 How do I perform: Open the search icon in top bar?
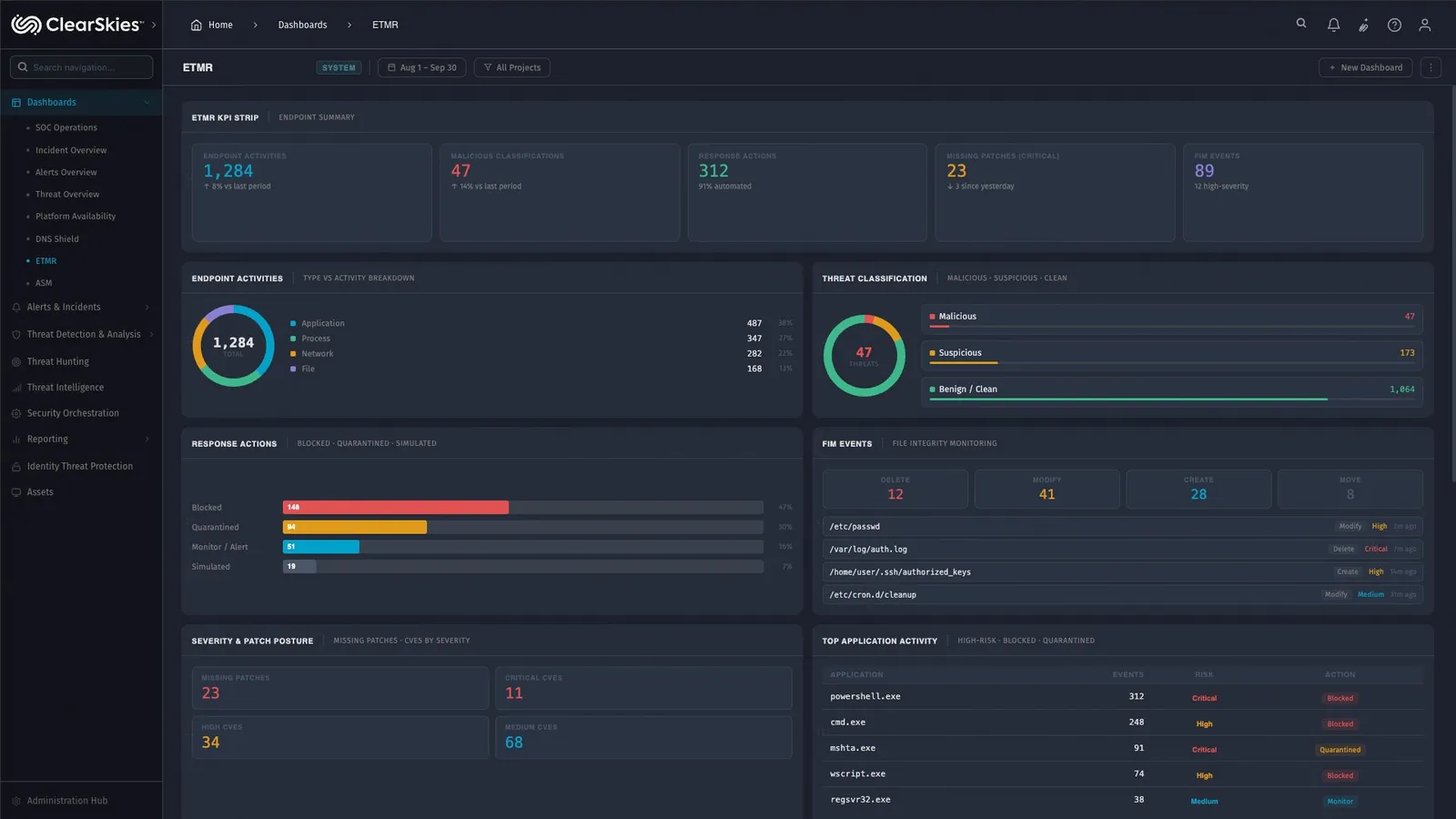click(1301, 24)
